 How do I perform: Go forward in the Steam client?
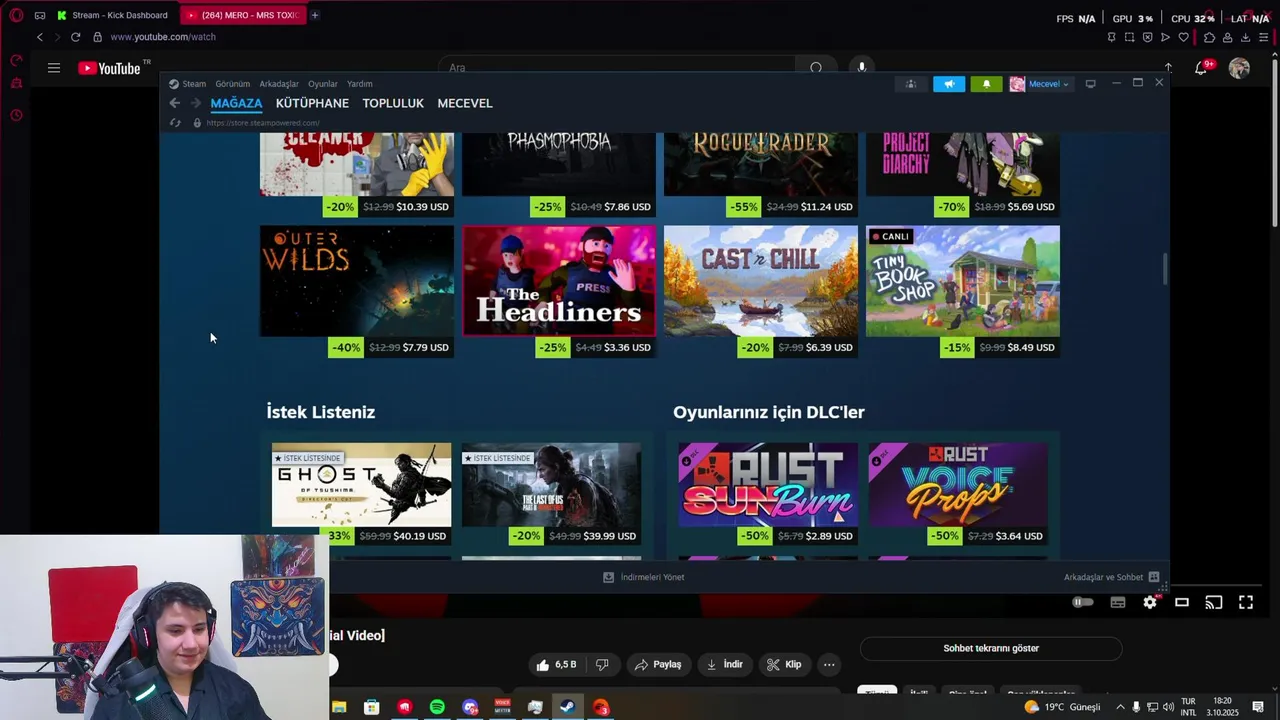click(x=196, y=103)
